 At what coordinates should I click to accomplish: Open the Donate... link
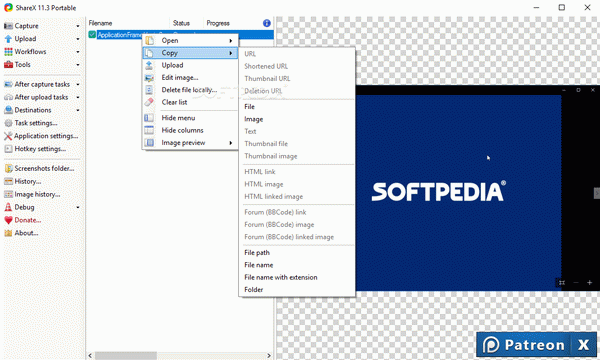(x=28, y=220)
